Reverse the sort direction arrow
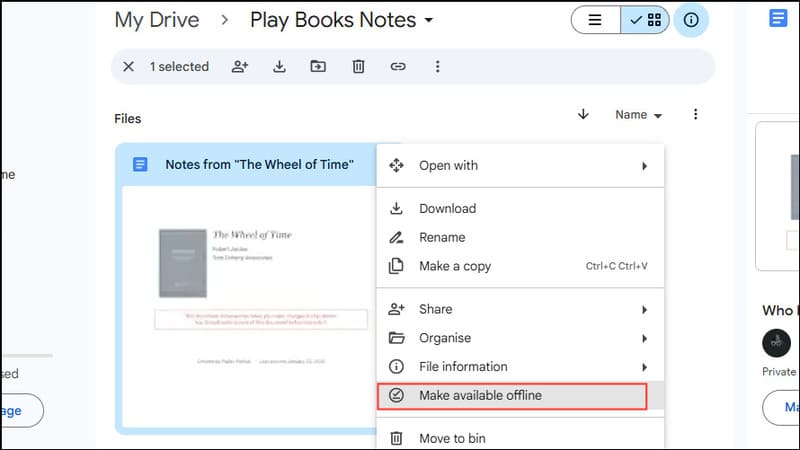800x450 pixels. 583,114
